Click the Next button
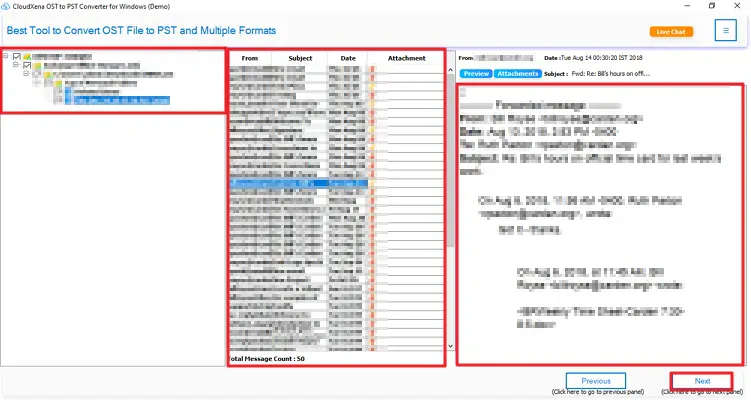 (x=702, y=381)
